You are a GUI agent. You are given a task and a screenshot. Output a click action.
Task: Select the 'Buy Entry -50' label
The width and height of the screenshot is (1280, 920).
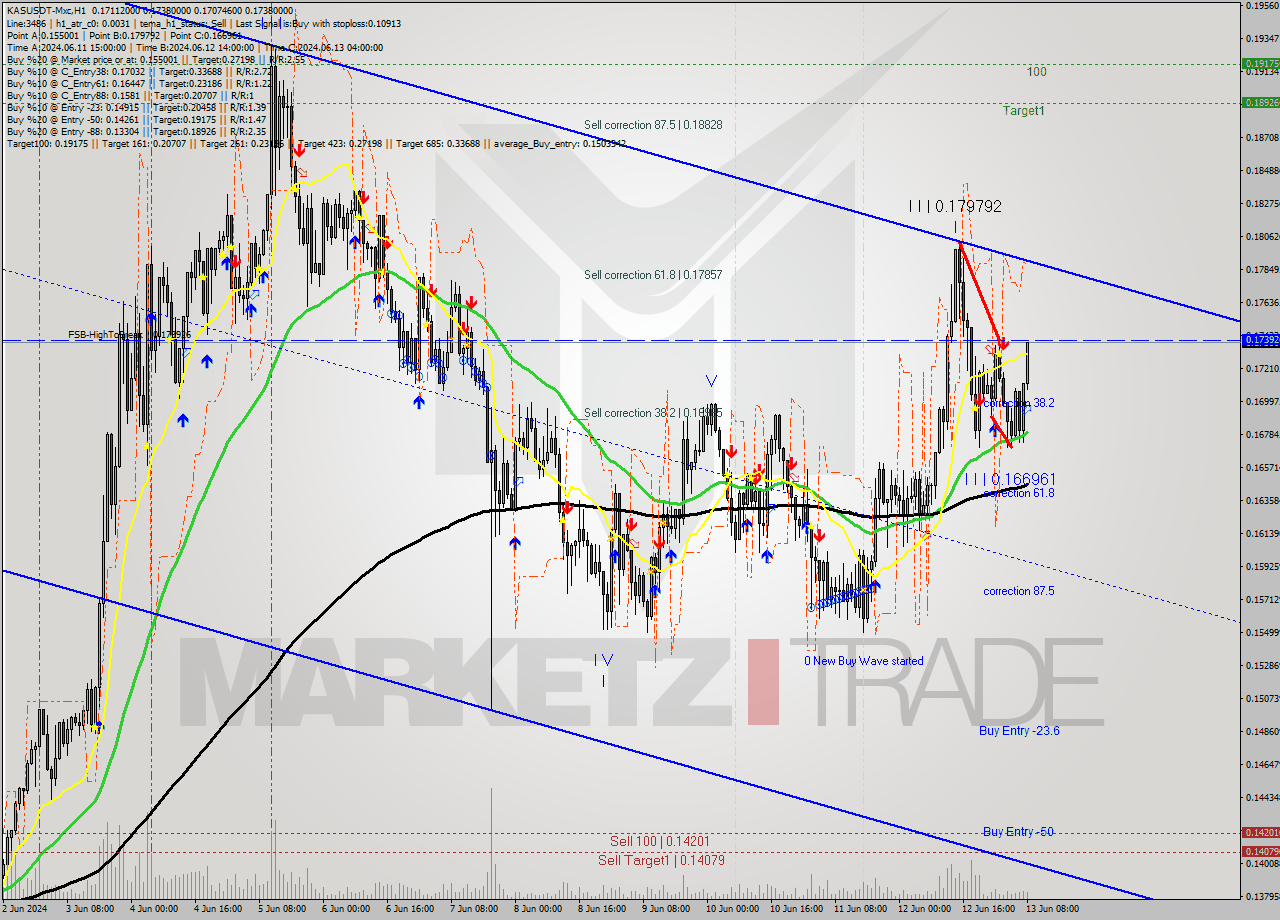click(x=1018, y=832)
